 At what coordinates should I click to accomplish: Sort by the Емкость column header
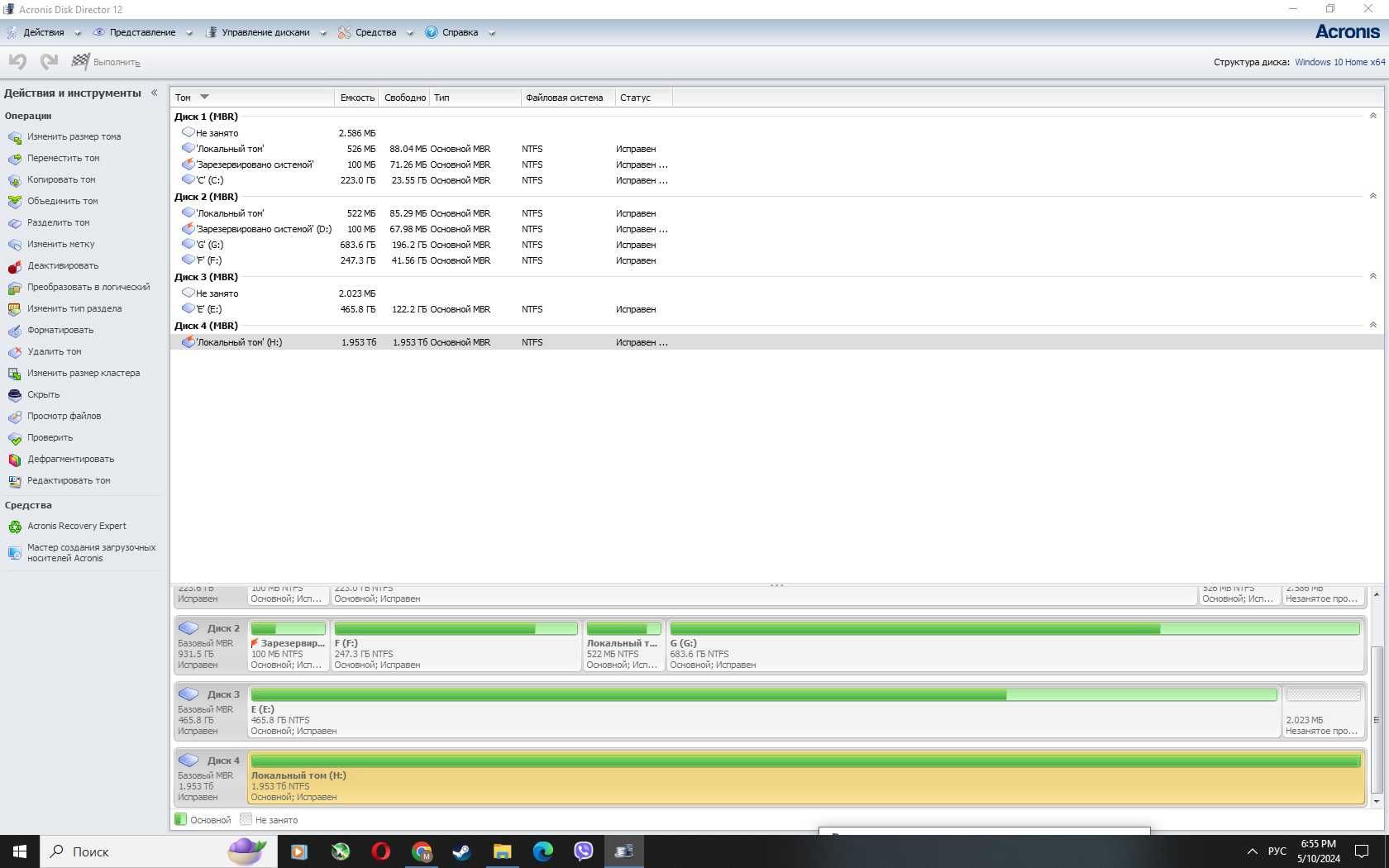(356, 98)
